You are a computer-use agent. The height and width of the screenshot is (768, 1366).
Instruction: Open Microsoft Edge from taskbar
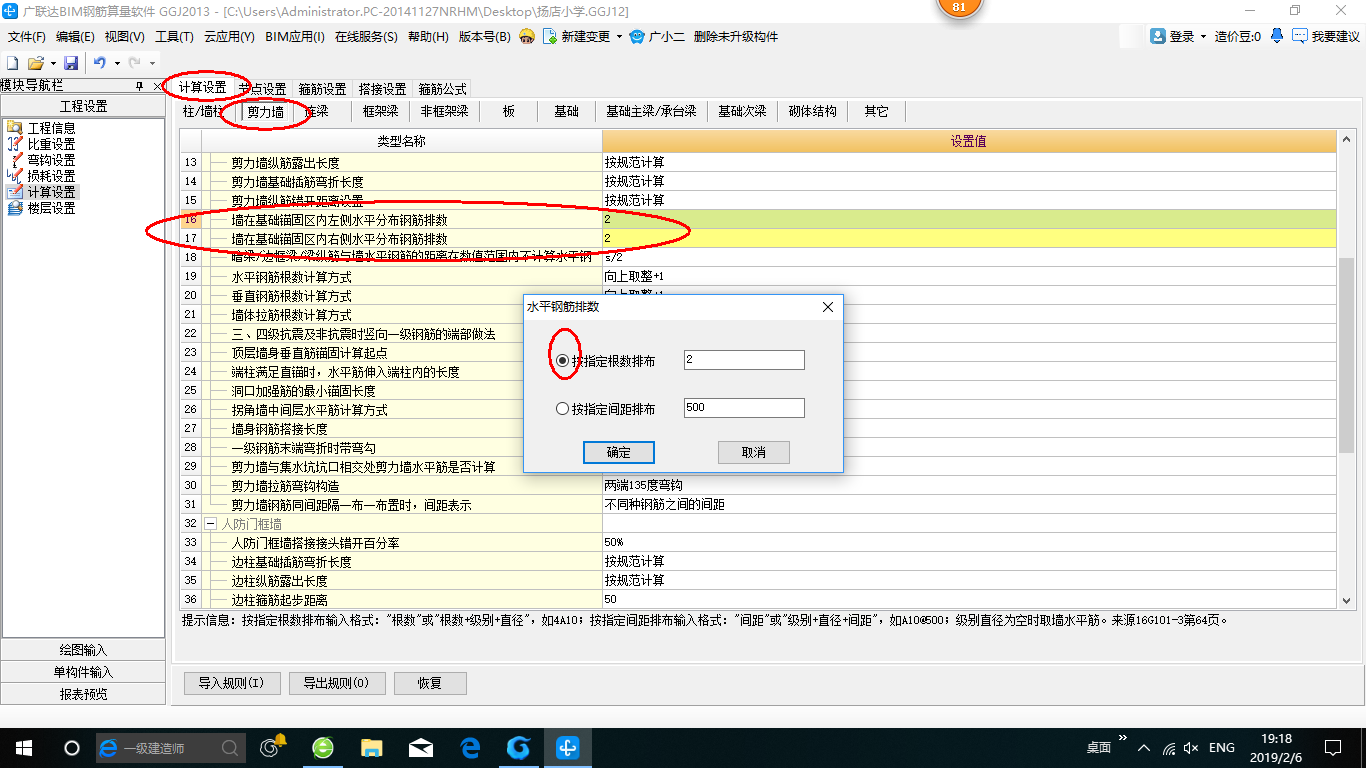click(x=470, y=747)
